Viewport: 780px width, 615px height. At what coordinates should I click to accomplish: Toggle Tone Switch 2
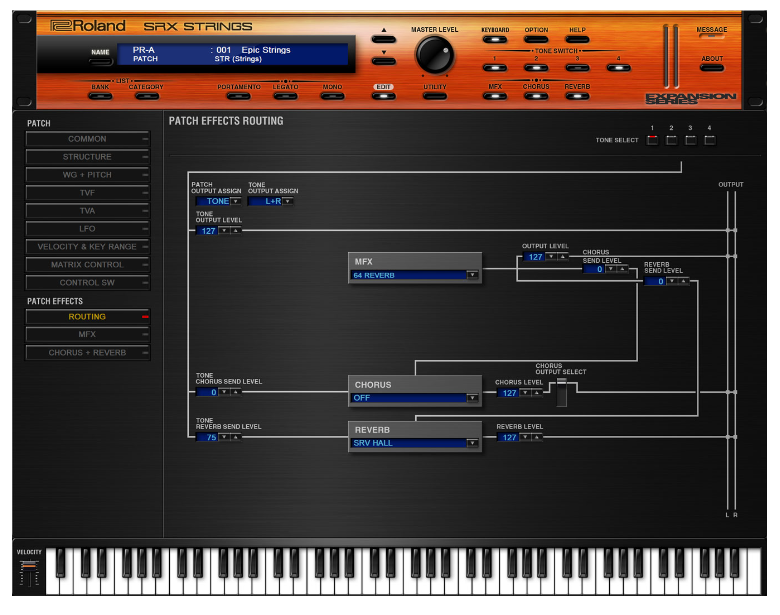[536, 67]
